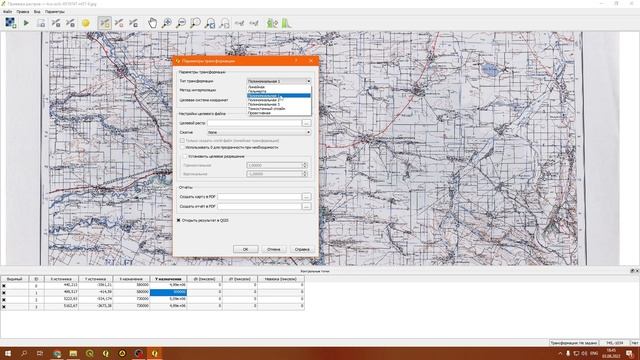This screenshot has height=360, width=640.
Task: Open File Explorer from the taskbar
Action: click(73, 353)
